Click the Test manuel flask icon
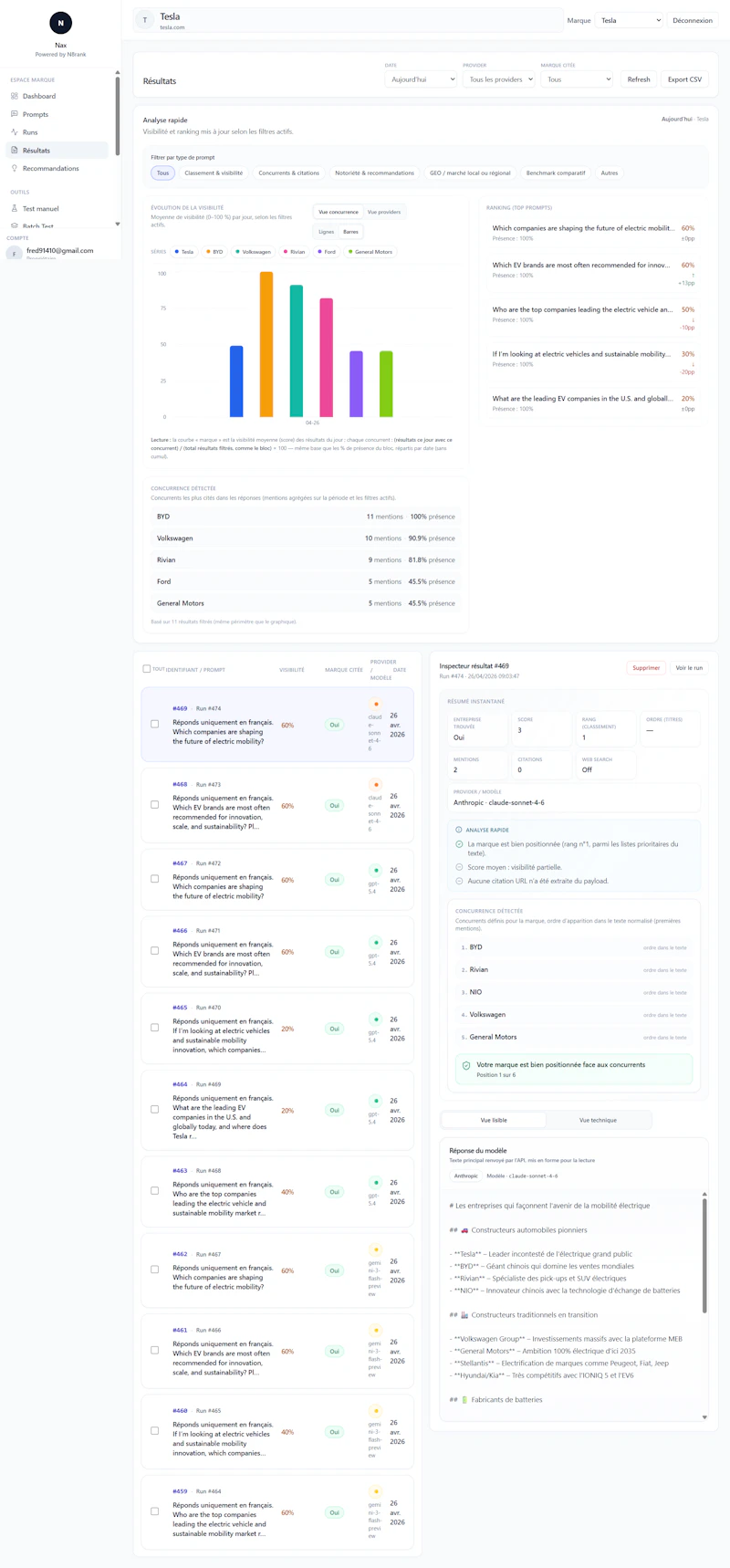The image size is (730, 1568). pos(15,208)
